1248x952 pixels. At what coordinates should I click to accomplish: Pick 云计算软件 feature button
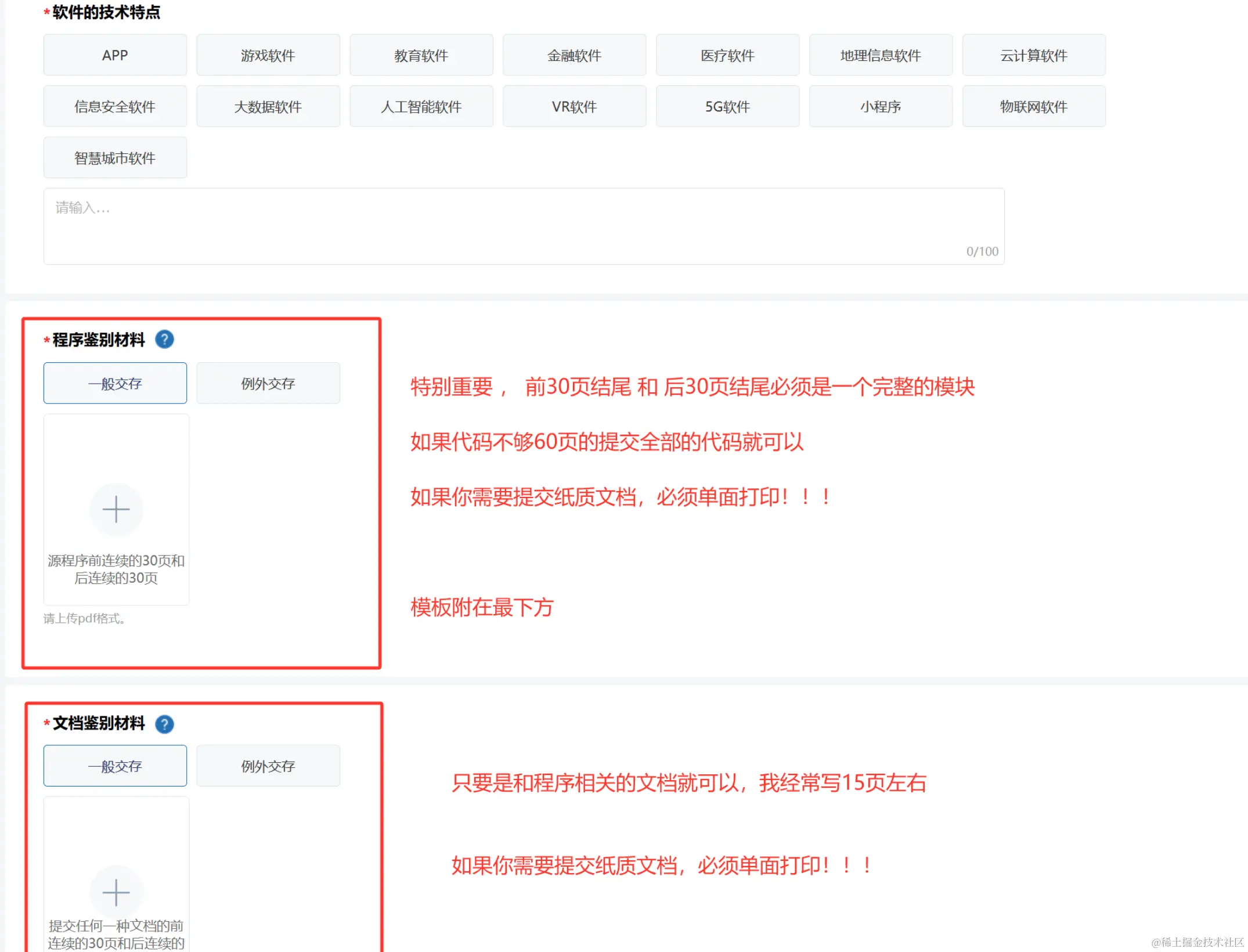(1033, 55)
